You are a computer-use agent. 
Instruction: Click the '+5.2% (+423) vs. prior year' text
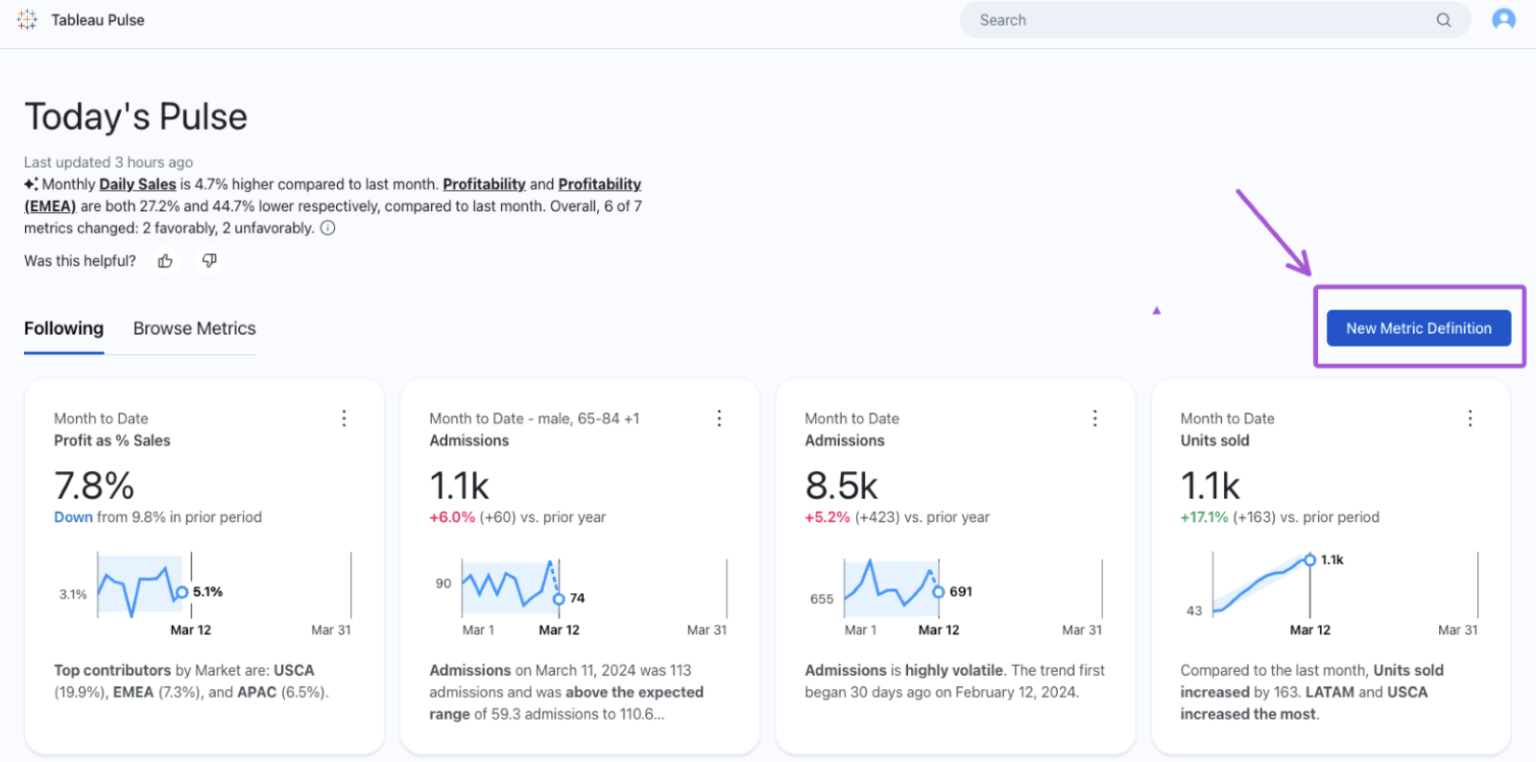pos(897,517)
